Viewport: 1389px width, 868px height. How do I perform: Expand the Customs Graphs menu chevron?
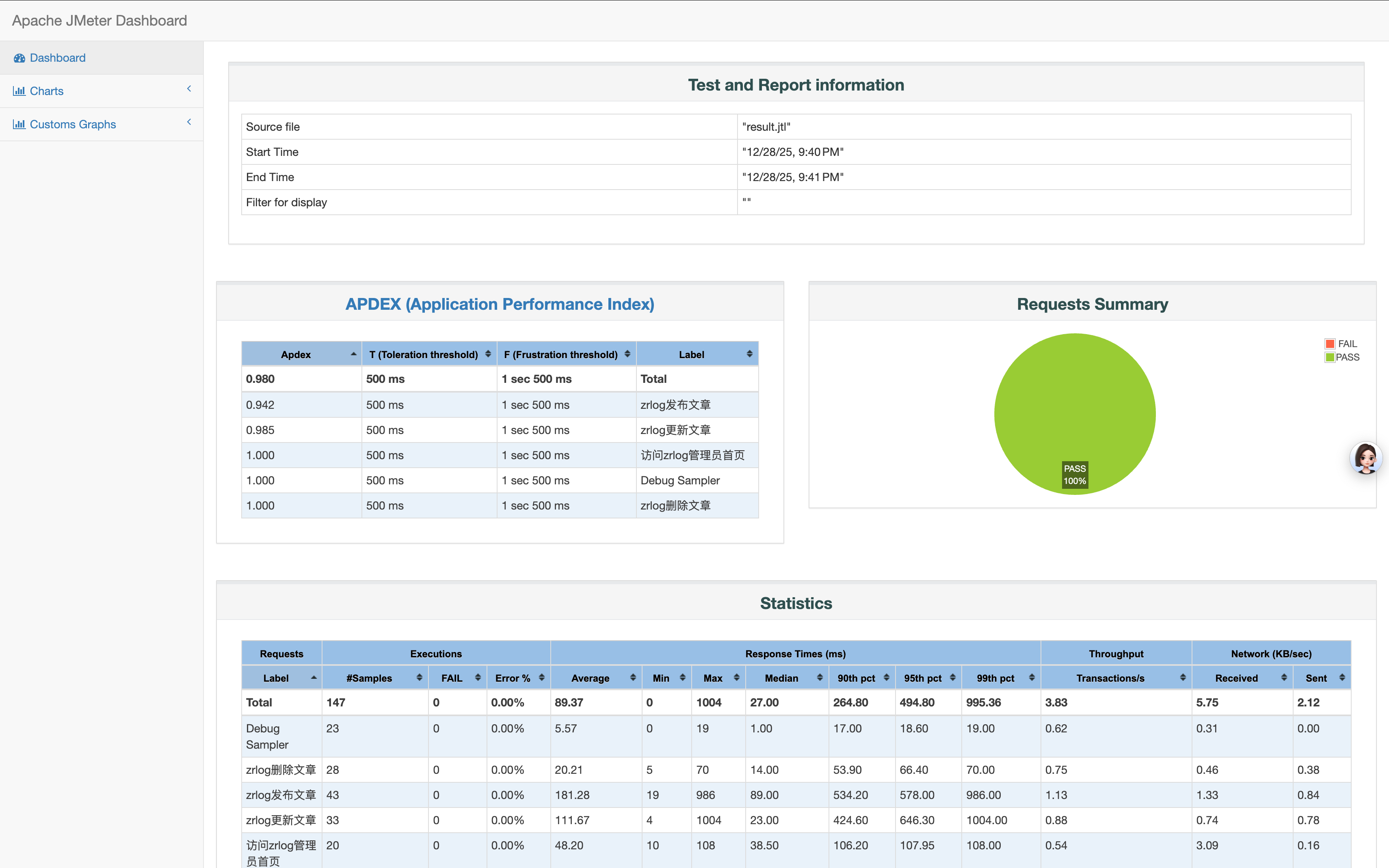[x=189, y=122]
